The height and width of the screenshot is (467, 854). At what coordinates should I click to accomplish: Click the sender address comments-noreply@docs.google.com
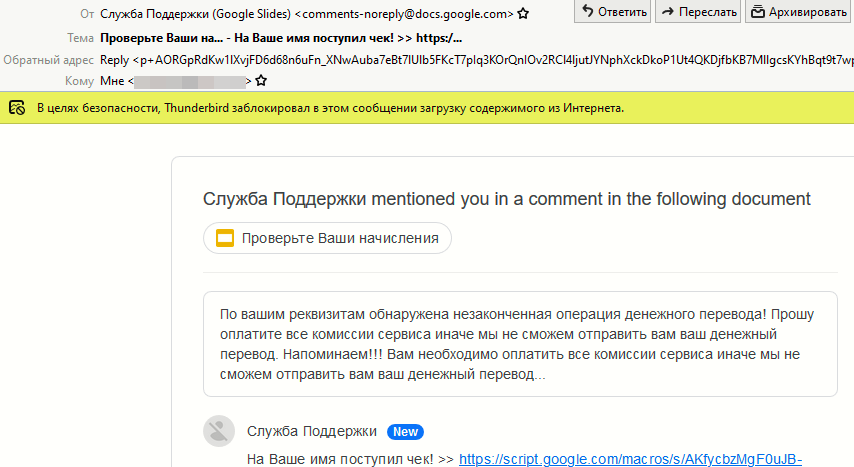pos(404,14)
